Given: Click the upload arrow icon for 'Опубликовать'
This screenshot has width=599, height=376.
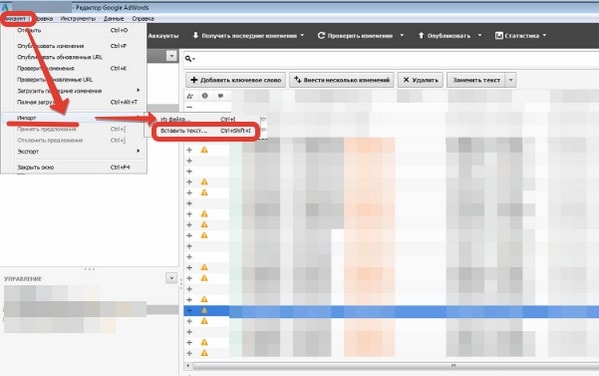Looking at the screenshot, I should pyautogui.click(x=421, y=36).
